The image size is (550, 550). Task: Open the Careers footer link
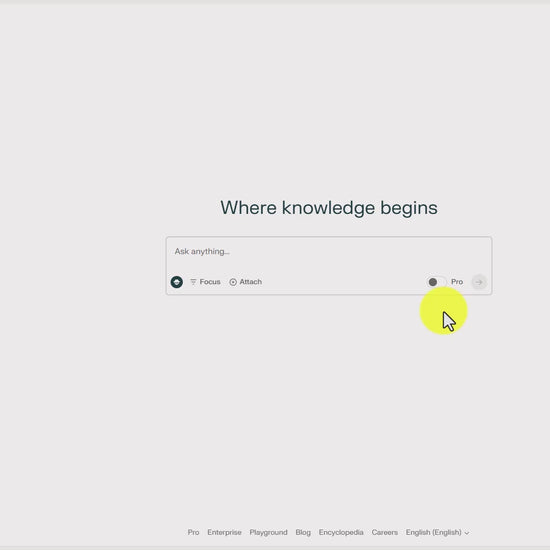pyautogui.click(x=384, y=532)
